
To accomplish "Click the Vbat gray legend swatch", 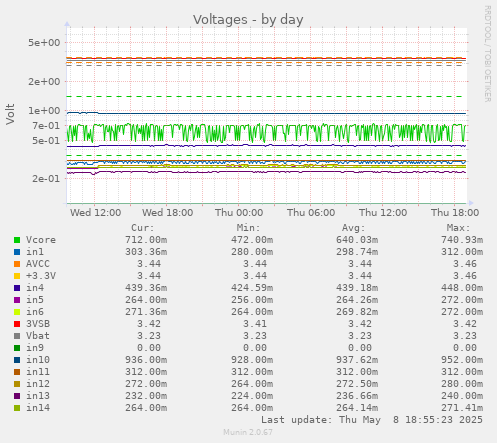I will coord(17,336).
